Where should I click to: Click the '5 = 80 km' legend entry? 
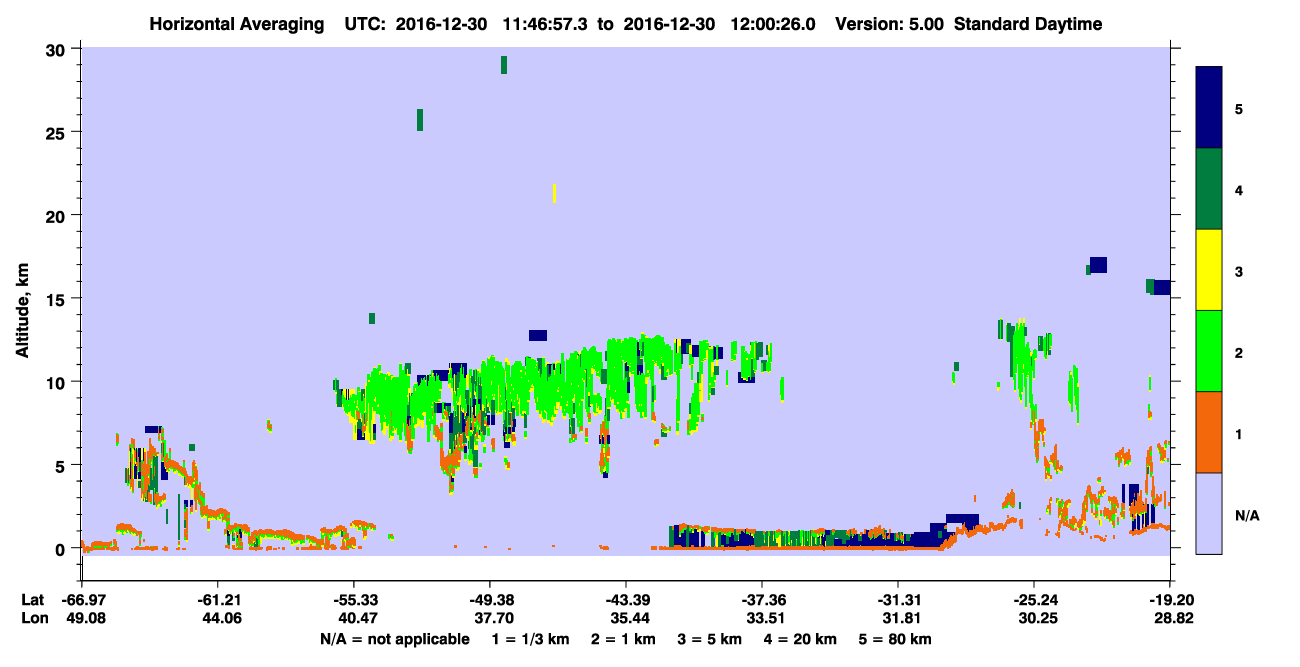click(x=897, y=639)
